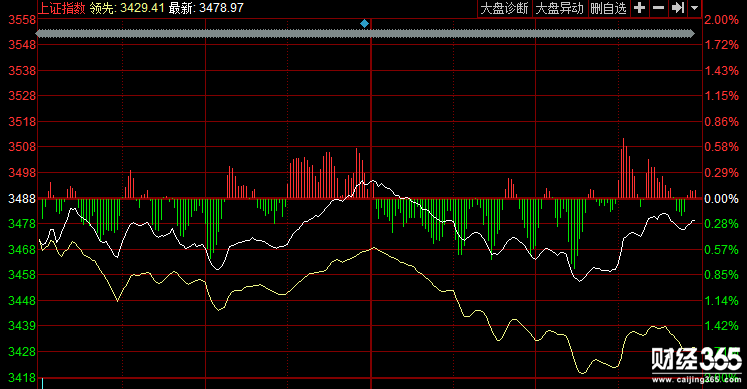Open 大盘异动 market movement panel
This screenshot has width=747, height=389.
coord(560,8)
